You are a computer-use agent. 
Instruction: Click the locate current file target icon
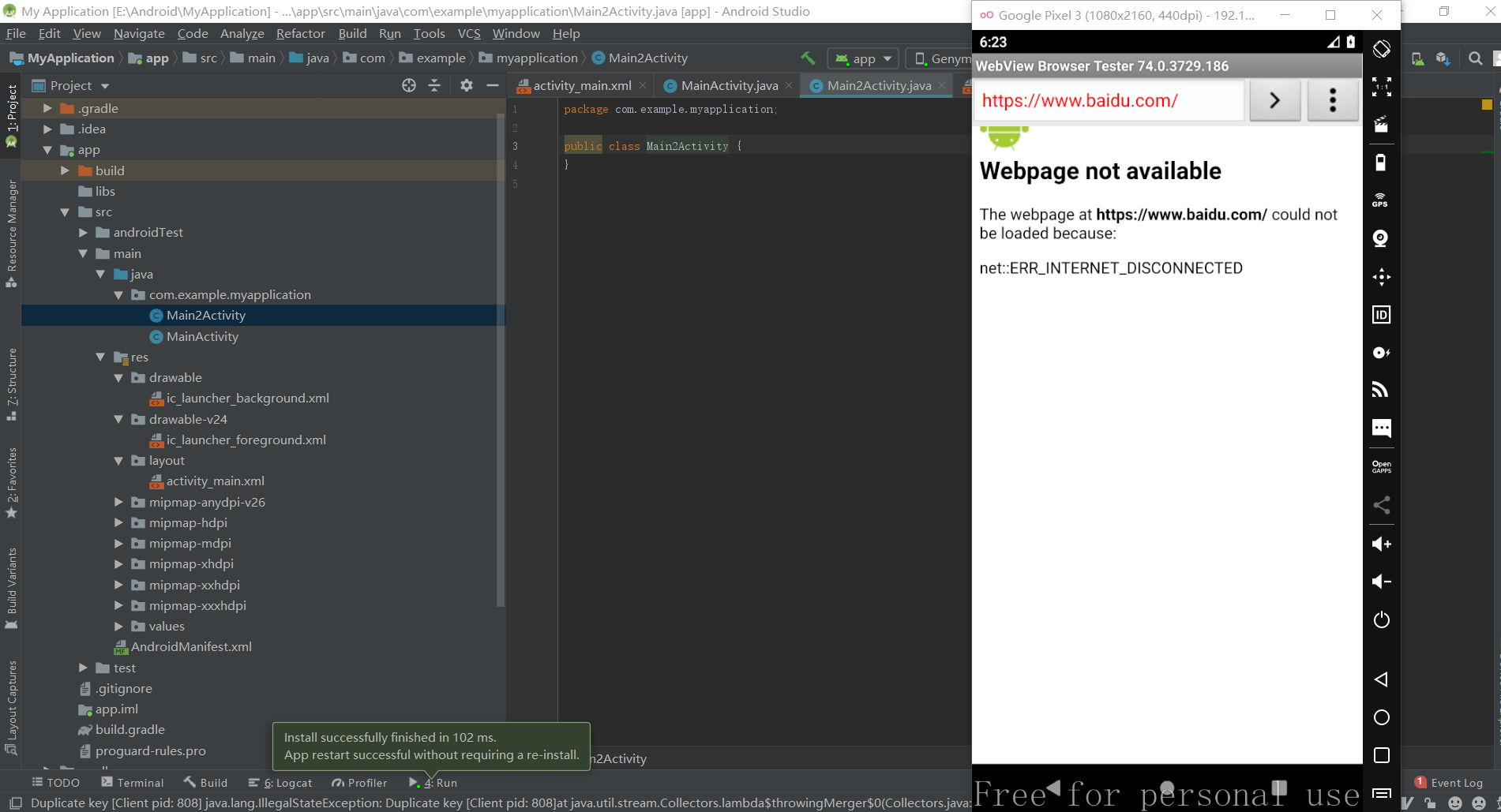[409, 85]
